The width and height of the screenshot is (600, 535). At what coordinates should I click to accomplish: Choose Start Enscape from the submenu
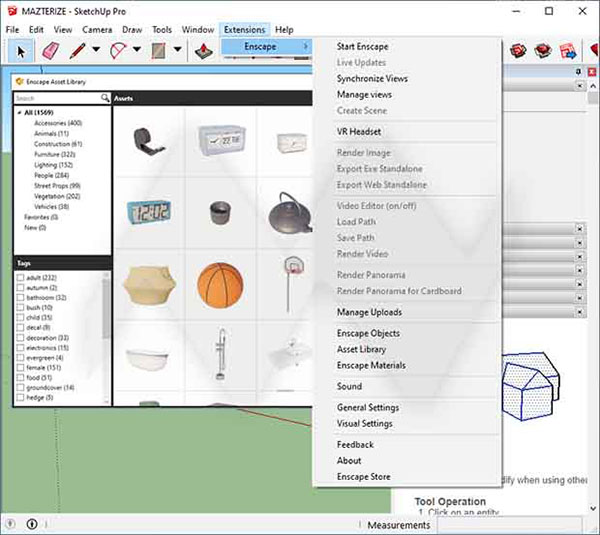click(362, 46)
